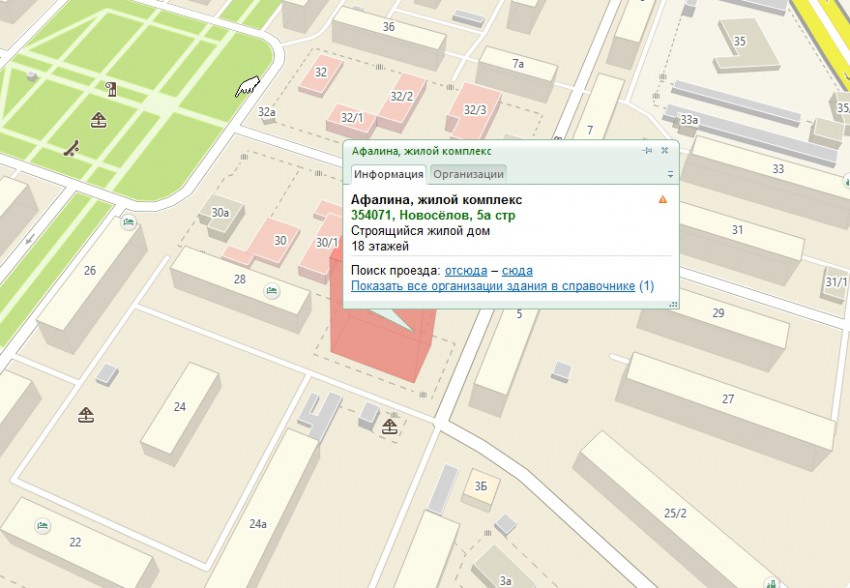
Task: Select the Информация tab
Action: (x=389, y=174)
